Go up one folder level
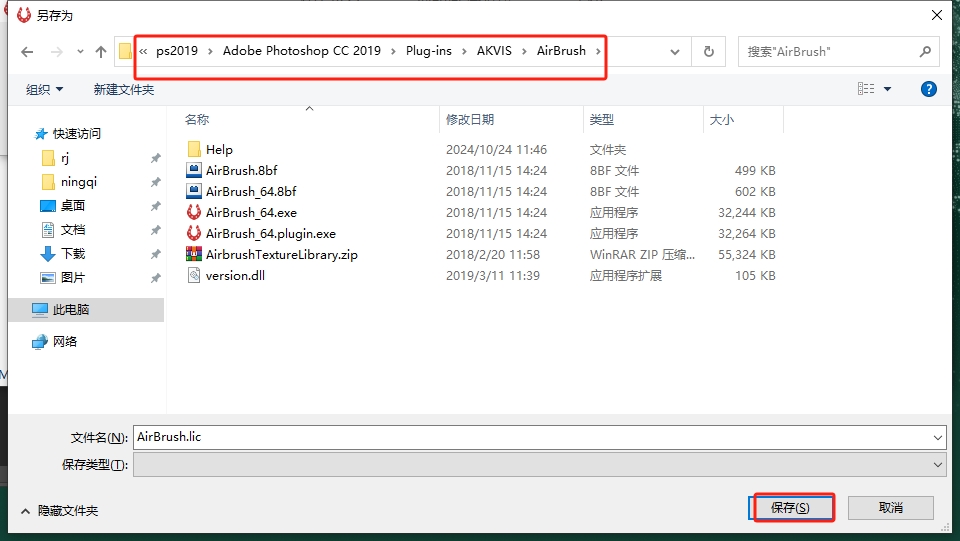 101,52
